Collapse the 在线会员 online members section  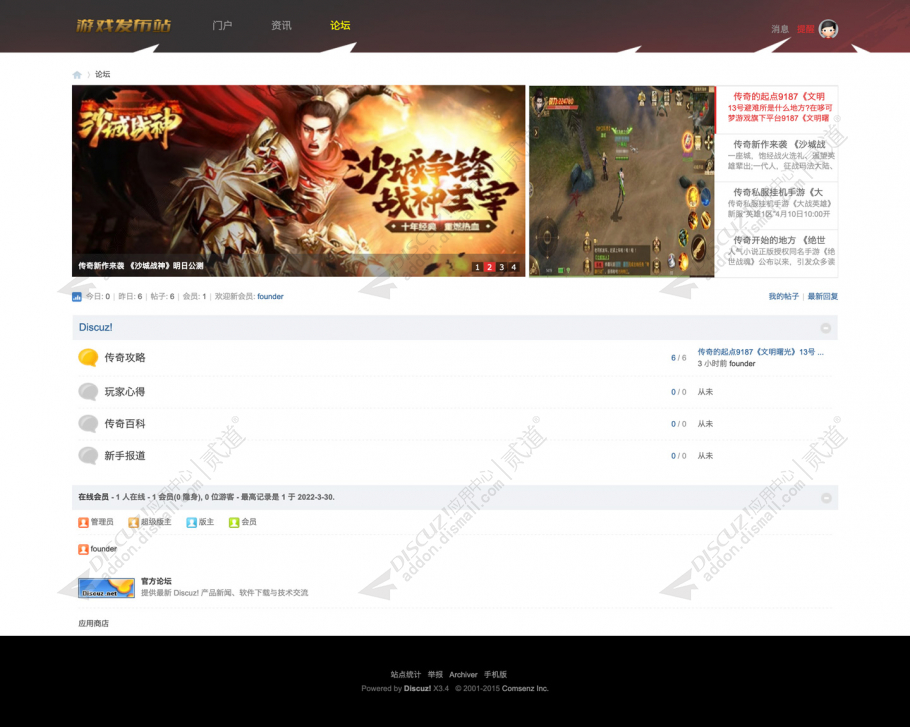pos(826,498)
